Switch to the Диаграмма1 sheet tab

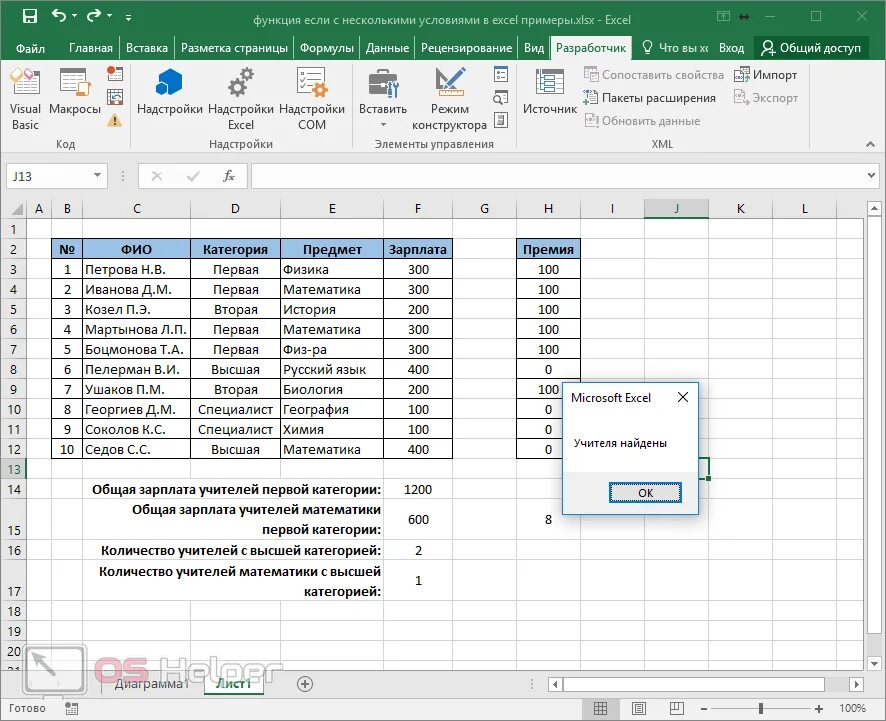coord(151,684)
